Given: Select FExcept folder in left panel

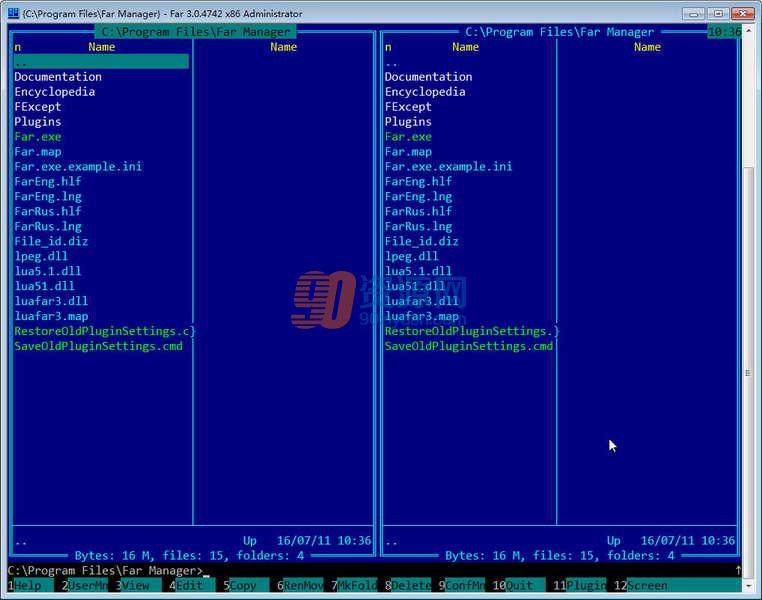Looking at the screenshot, I should pos(37,107).
